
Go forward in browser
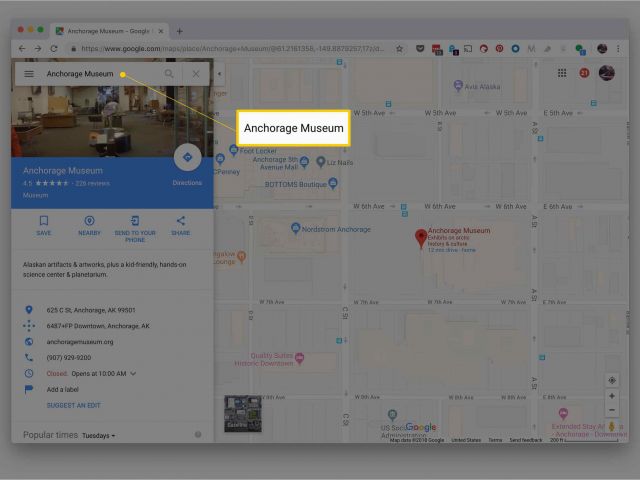[x=38, y=49]
